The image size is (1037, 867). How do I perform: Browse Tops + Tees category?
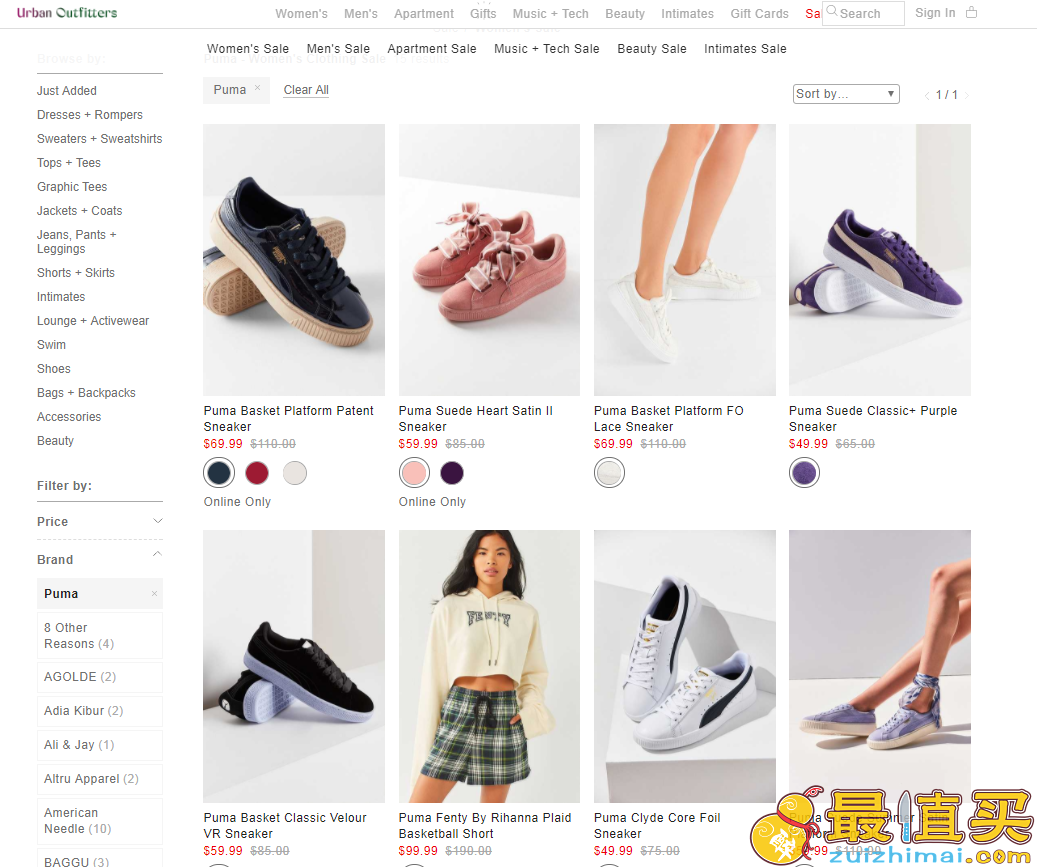[x=69, y=163]
